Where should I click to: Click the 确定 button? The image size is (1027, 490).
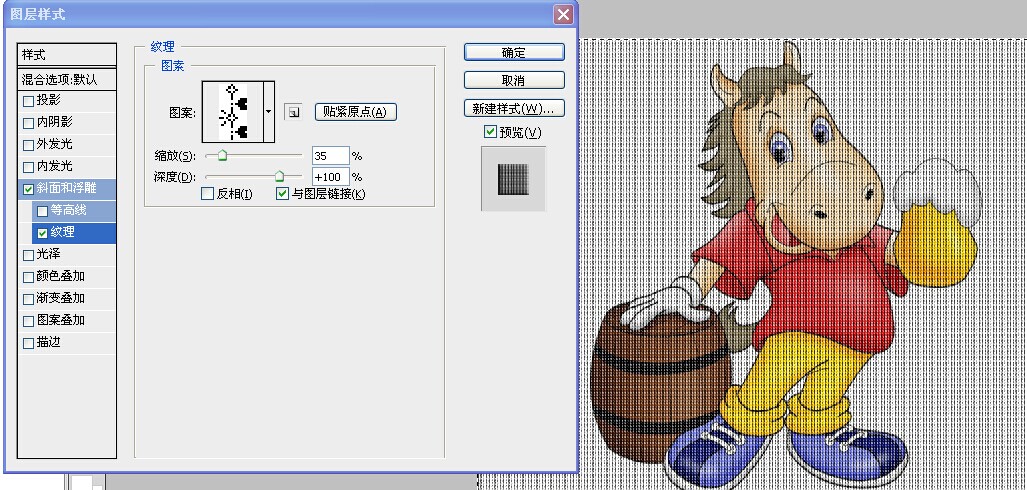(514, 52)
